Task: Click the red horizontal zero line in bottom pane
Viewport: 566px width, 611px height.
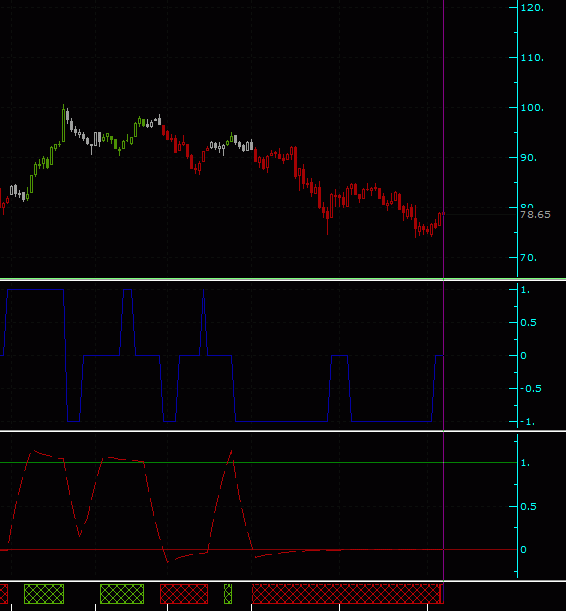Action: click(259, 549)
